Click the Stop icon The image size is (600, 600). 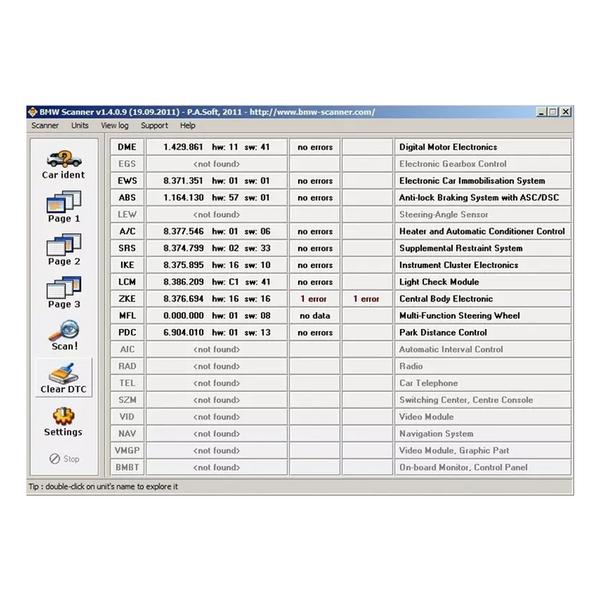coord(55,458)
